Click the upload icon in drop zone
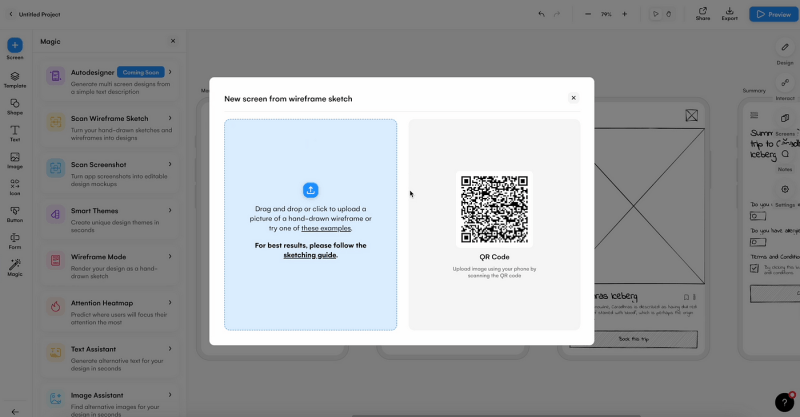800x417 pixels. pos(310,190)
